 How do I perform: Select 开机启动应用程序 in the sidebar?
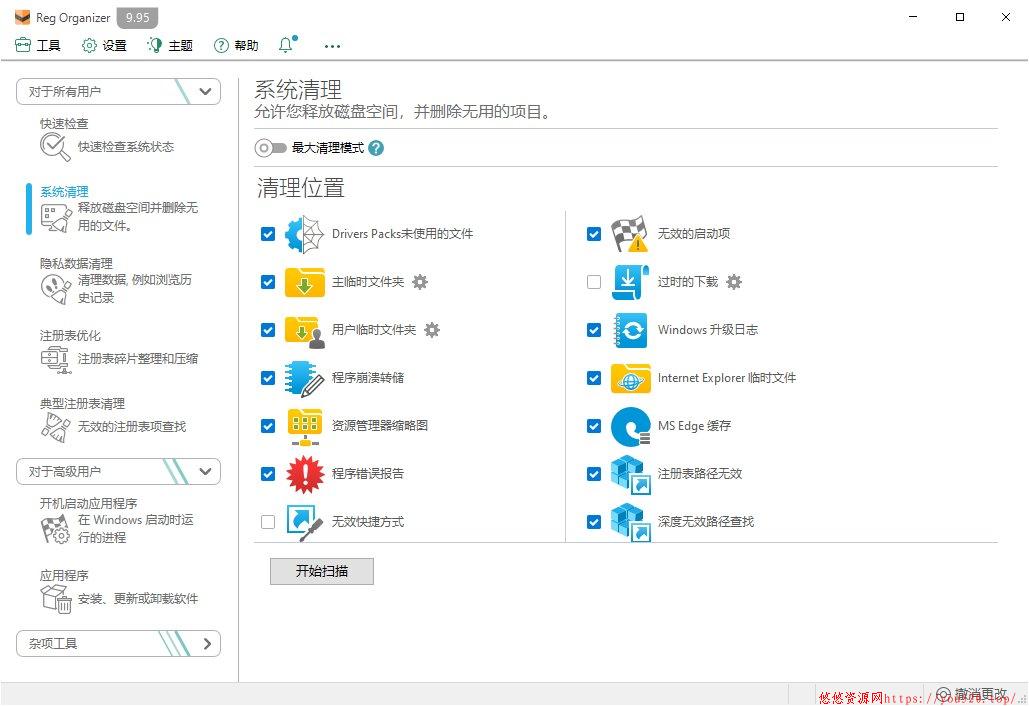pos(118,520)
